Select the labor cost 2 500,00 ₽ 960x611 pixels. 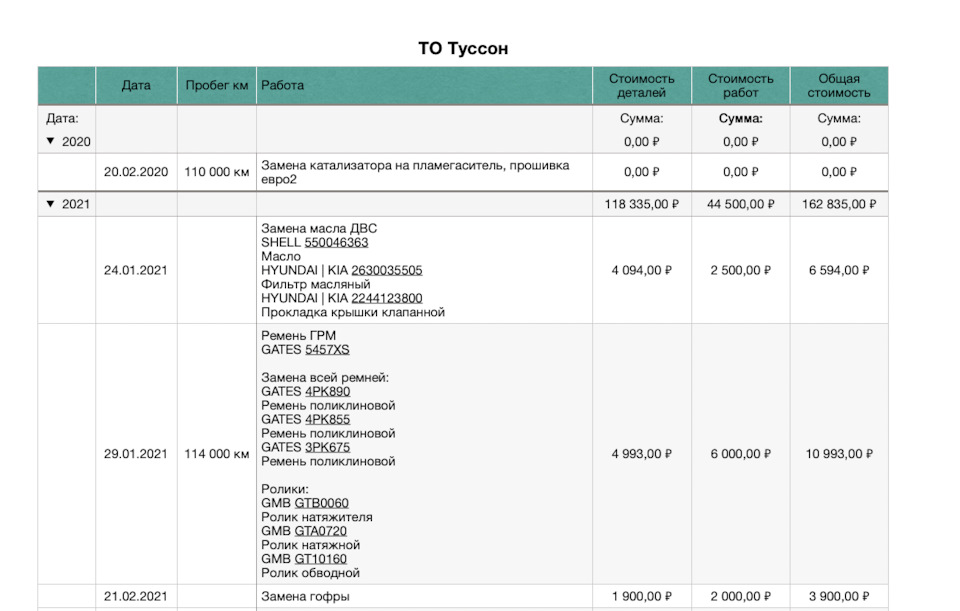pos(741,270)
